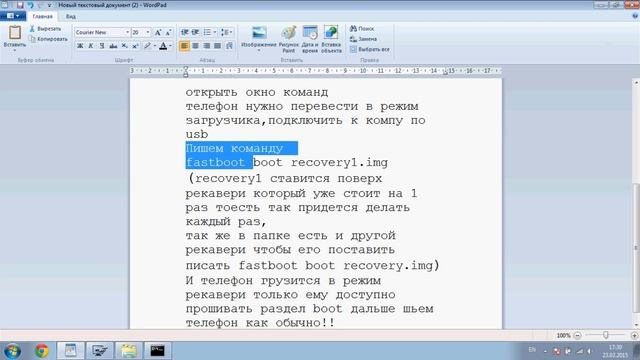Click Копировать to copy the selection
Image resolution: width=640 pixels, height=360 pixels.
(x=48, y=39)
